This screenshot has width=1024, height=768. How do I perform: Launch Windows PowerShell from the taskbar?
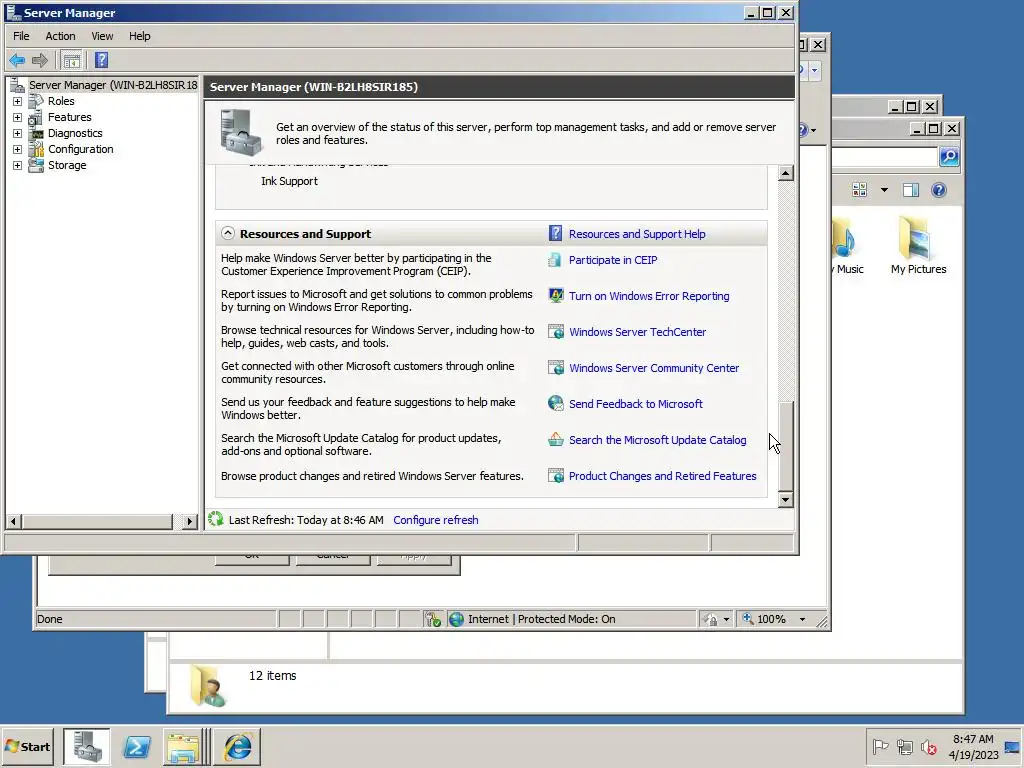click(x=136, y=747)
